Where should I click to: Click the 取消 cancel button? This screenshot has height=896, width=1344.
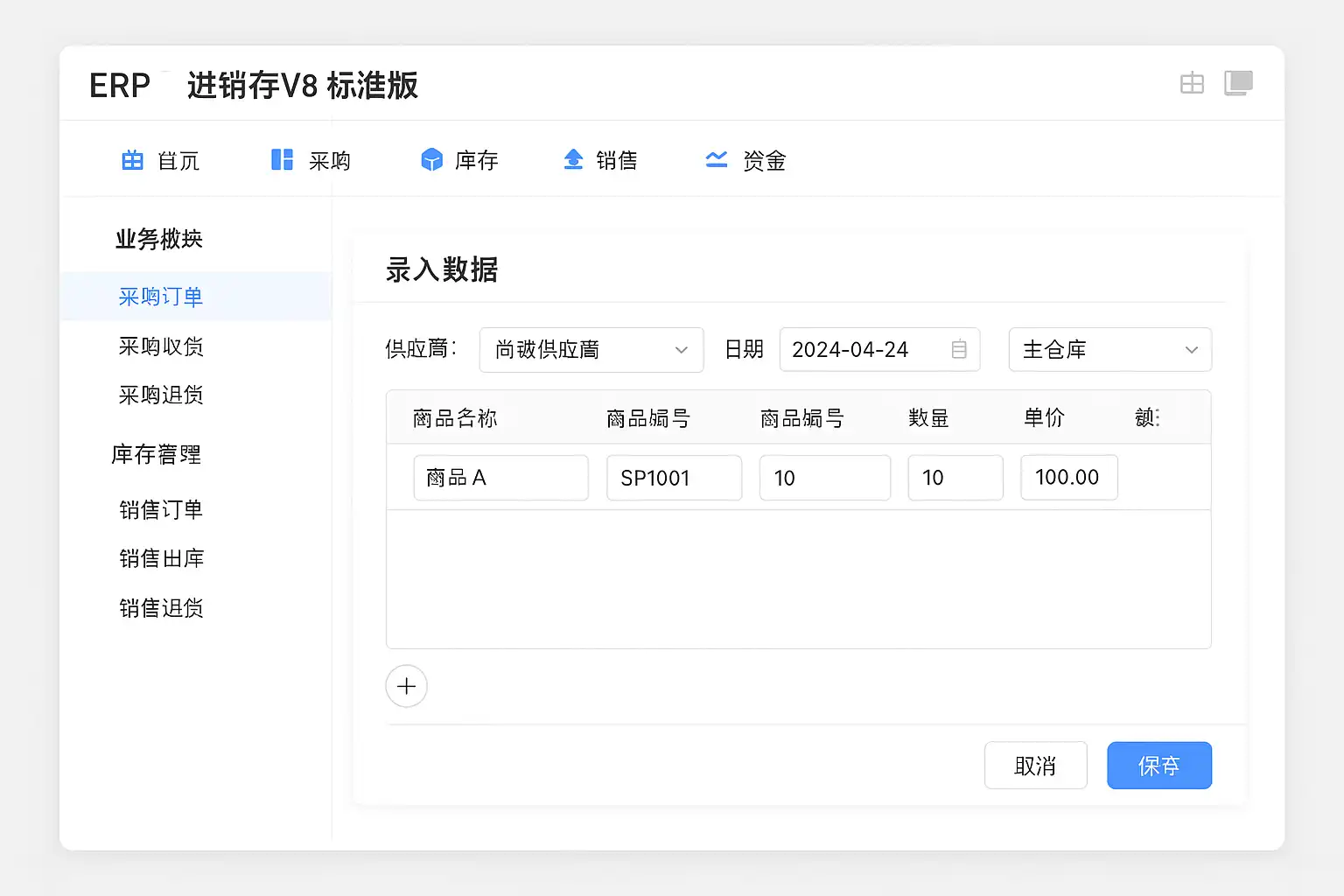tap(1035, 766)
